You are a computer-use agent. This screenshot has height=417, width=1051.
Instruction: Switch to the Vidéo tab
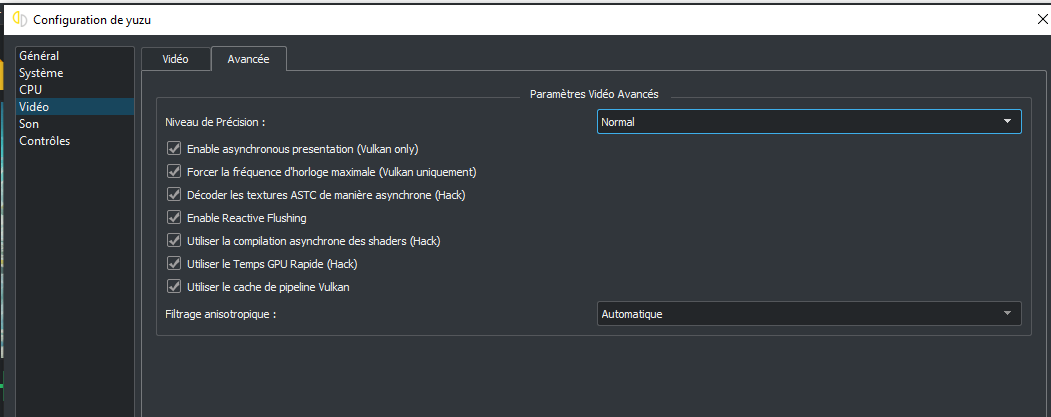175,59
